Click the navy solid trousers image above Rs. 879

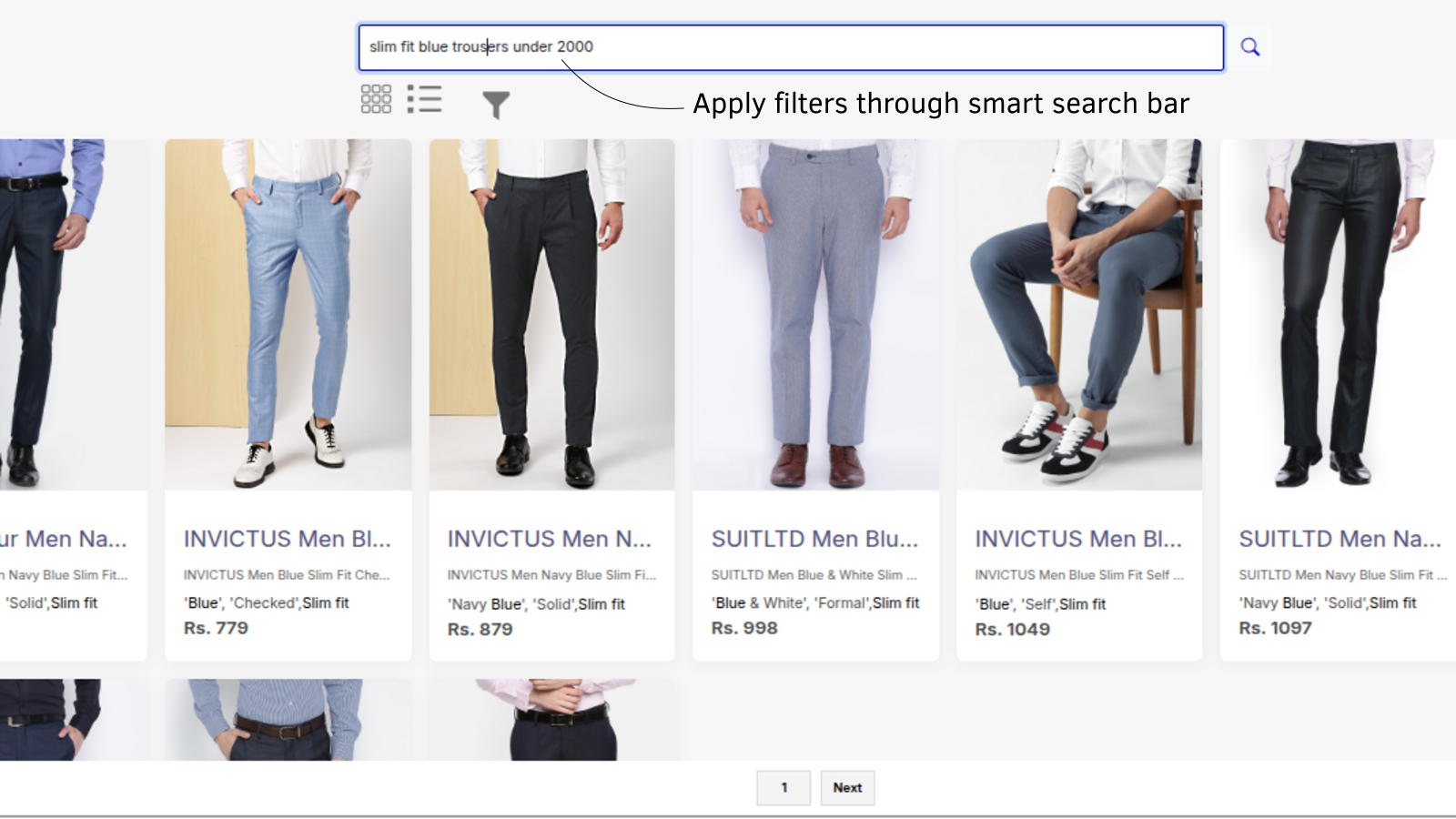pyautogui.click(x=551, y=314)
